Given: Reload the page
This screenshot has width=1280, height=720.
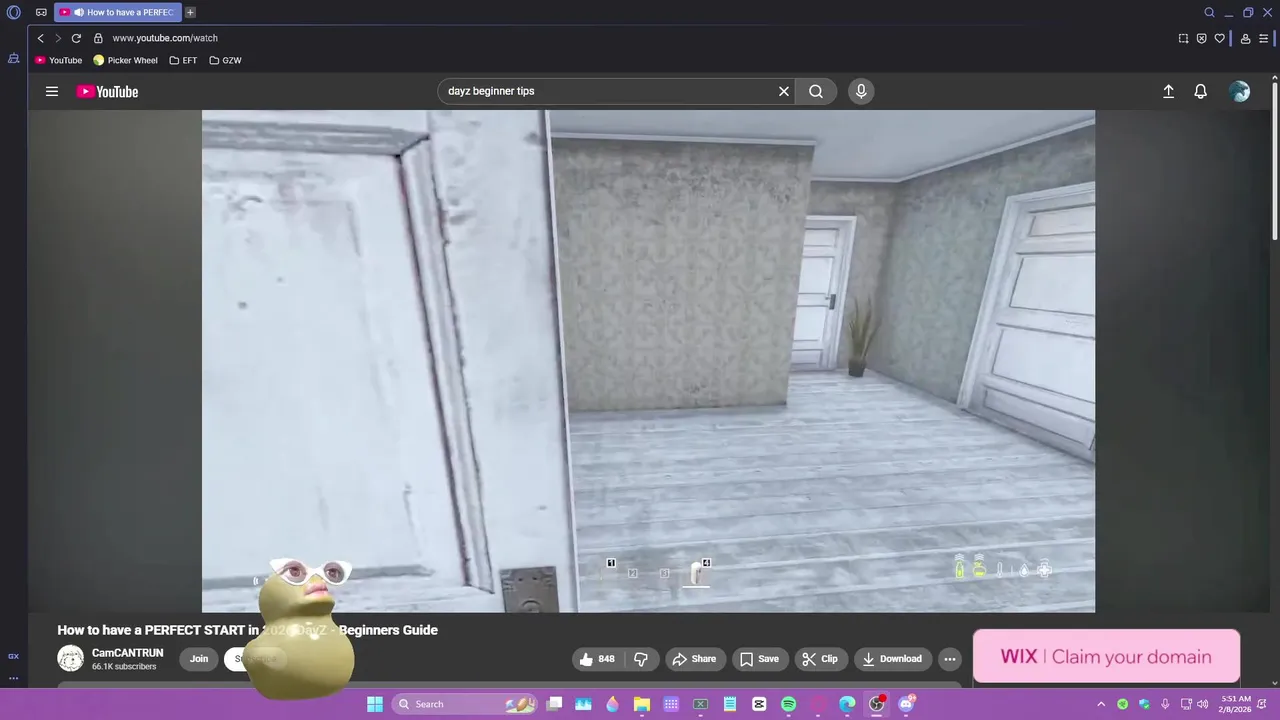Looking at the screenshot, I should 76,38.
